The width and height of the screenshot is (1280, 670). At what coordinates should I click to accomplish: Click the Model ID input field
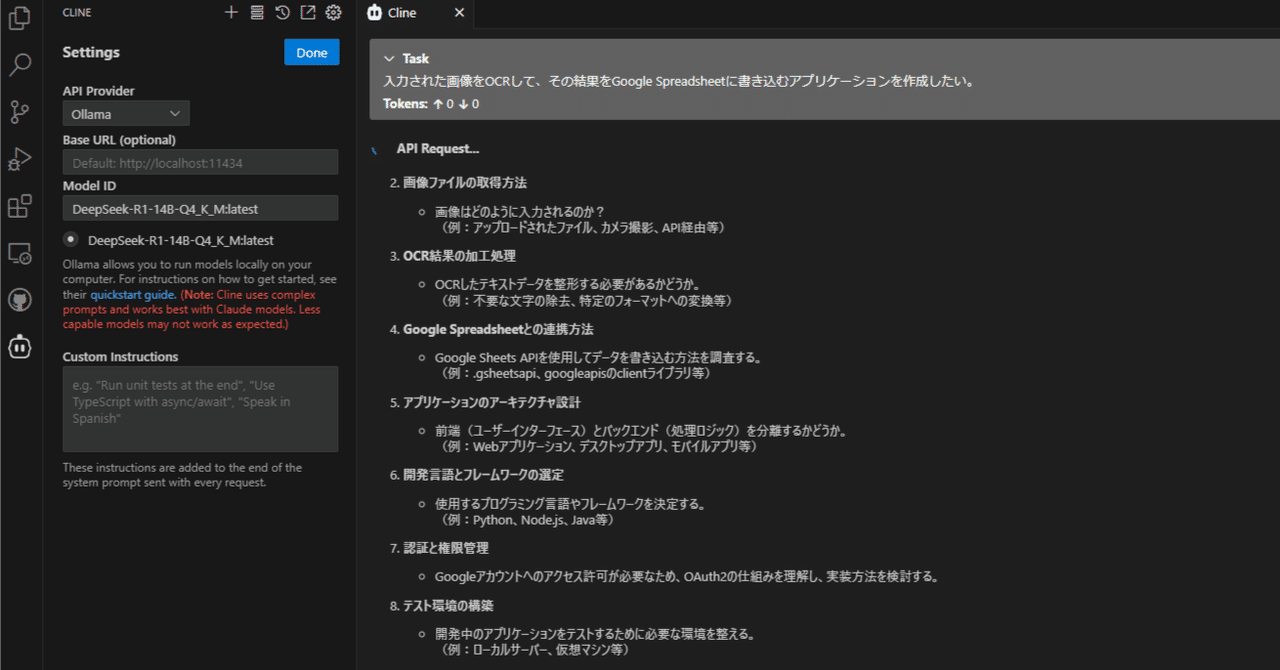[x=200, y=208]
